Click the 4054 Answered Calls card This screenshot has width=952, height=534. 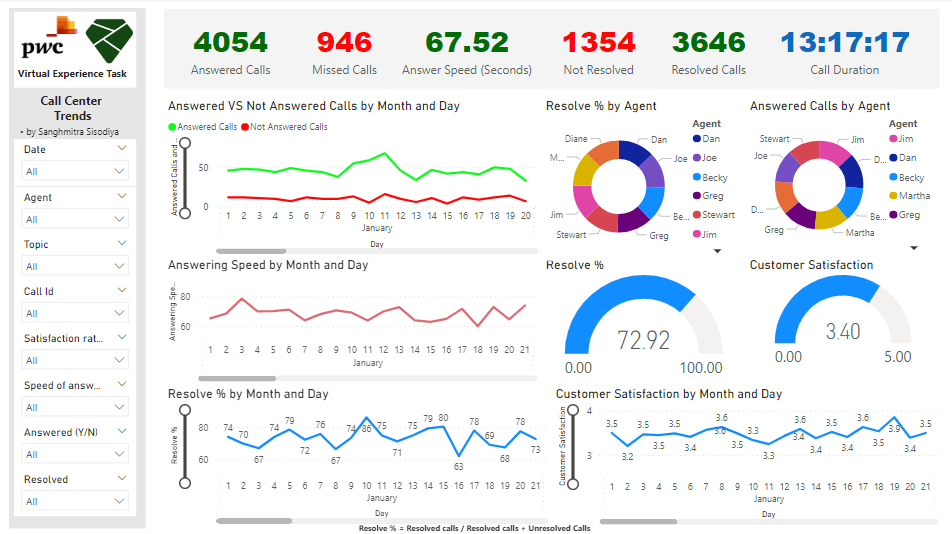(231, 52)
